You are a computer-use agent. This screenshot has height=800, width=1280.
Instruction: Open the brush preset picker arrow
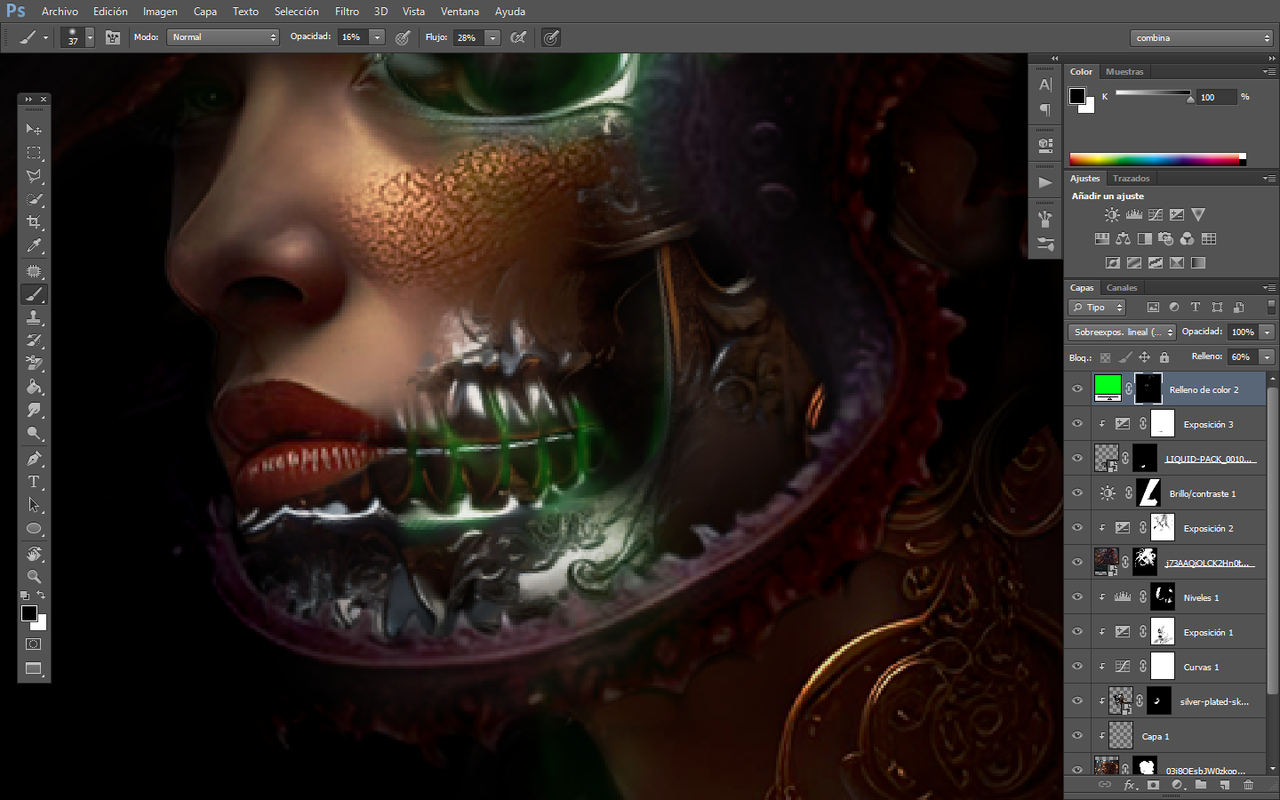90,37
